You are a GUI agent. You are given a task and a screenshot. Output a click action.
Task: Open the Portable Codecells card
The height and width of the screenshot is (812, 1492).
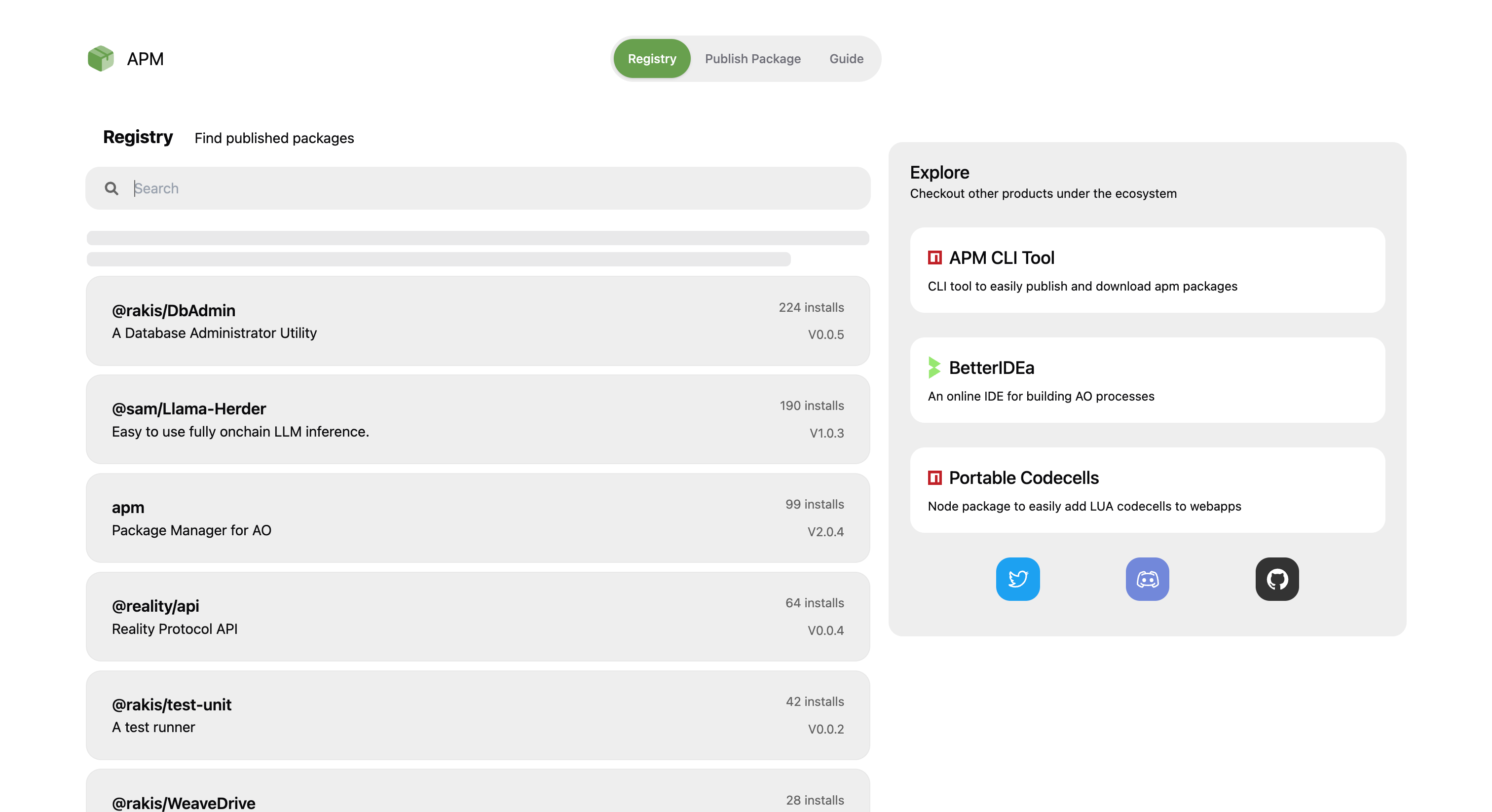tap(1148, 490)
